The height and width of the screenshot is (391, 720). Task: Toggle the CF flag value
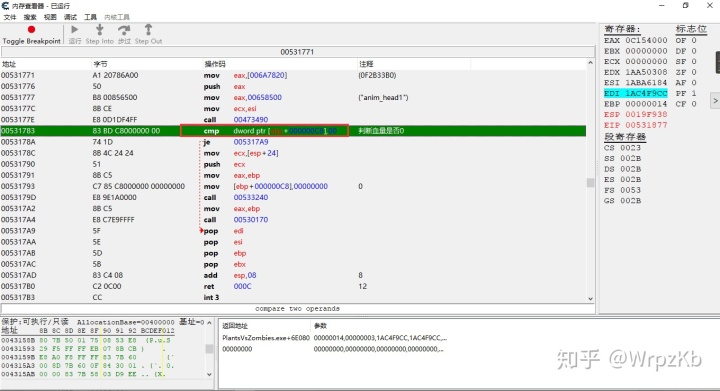pos(686,104)
